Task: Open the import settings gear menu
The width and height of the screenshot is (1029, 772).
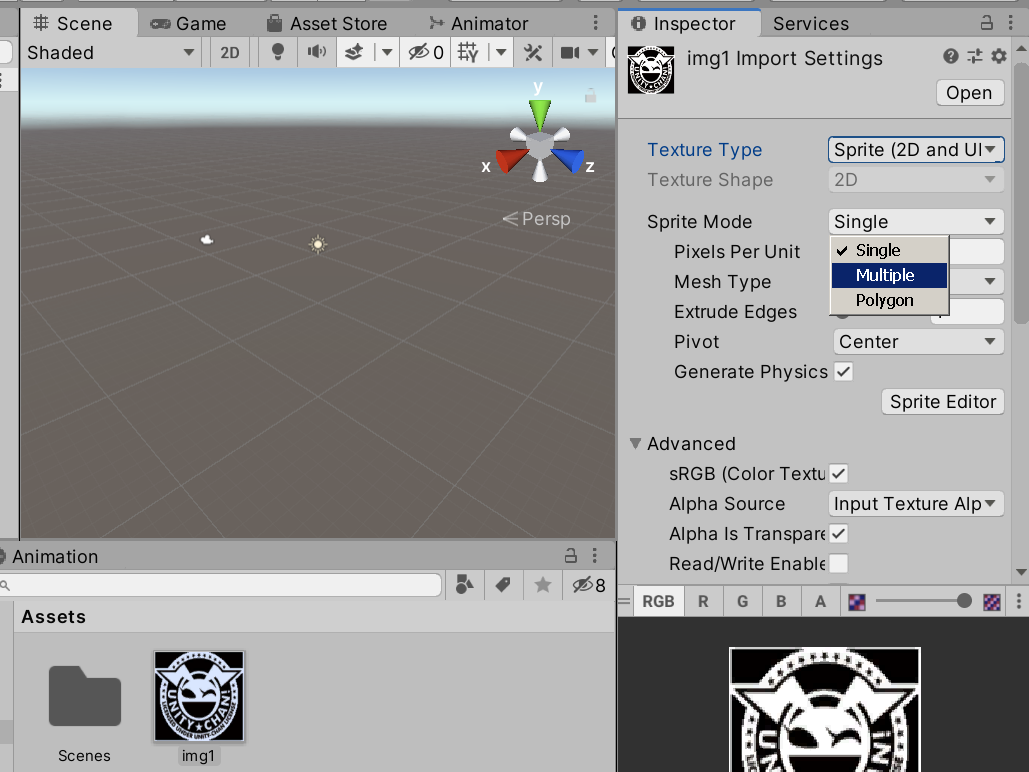Action: coord(999,56)
